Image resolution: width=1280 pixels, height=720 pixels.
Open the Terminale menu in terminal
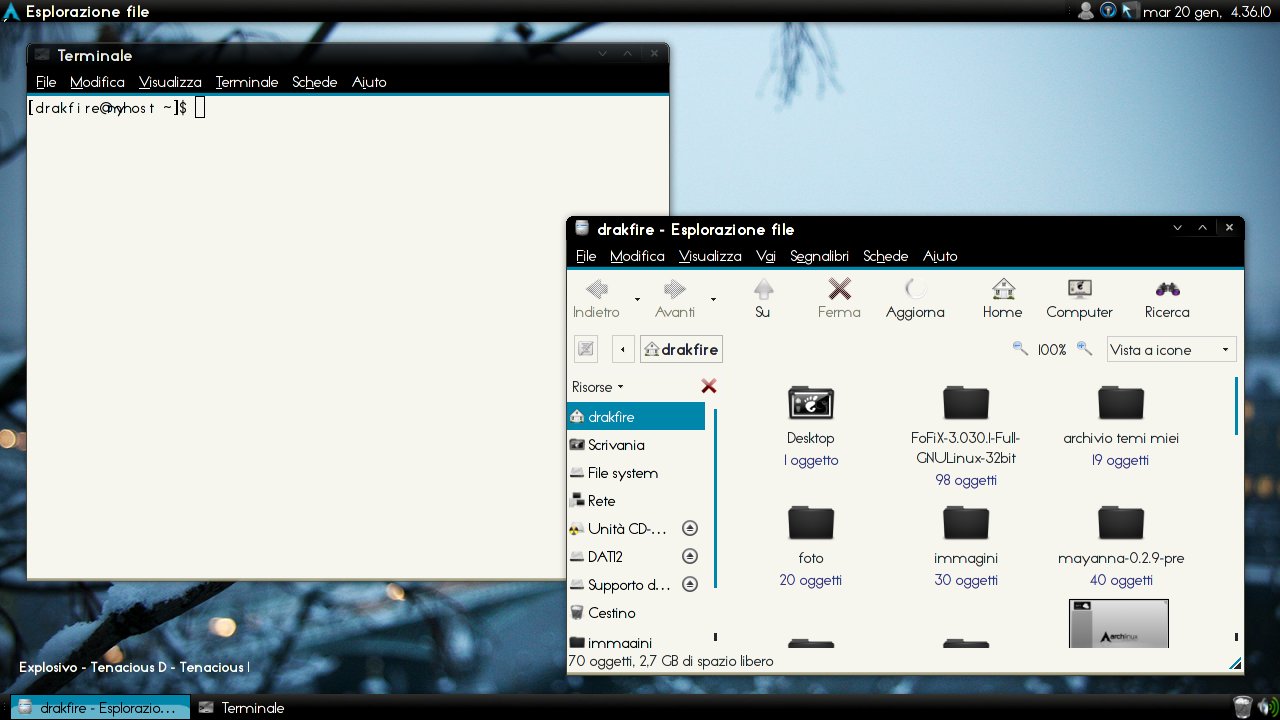(x=247, y=82)
